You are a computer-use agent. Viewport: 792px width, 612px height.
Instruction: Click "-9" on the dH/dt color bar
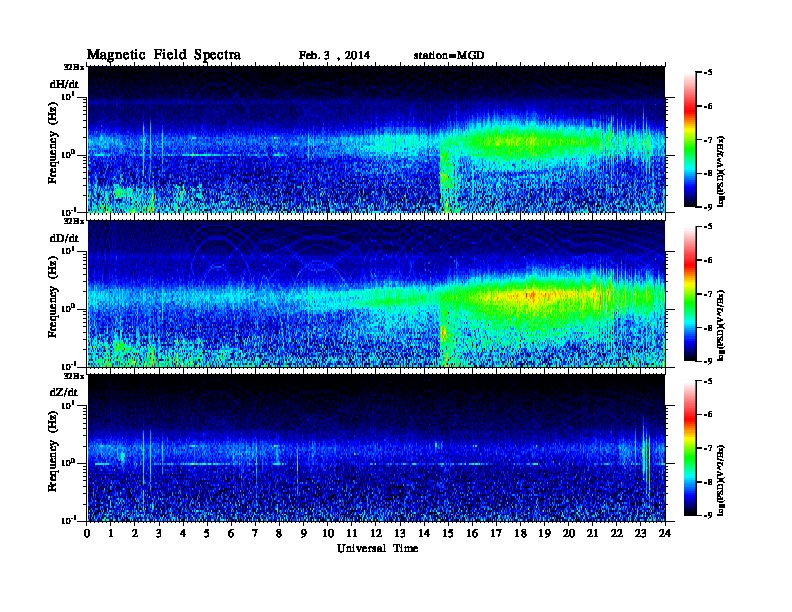pos(708,207)
